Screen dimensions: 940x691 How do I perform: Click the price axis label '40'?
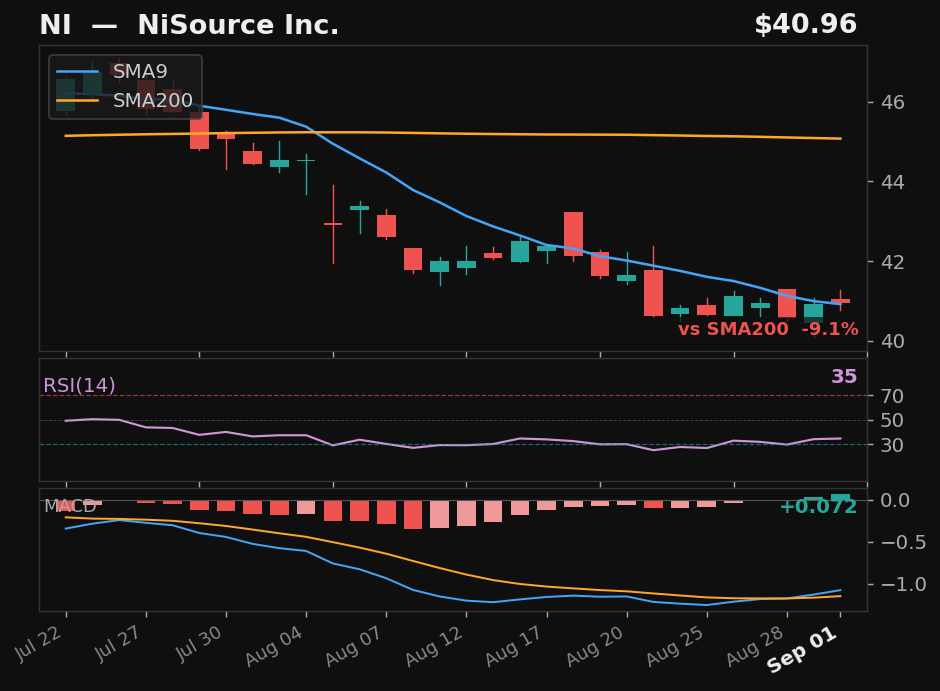893,342
